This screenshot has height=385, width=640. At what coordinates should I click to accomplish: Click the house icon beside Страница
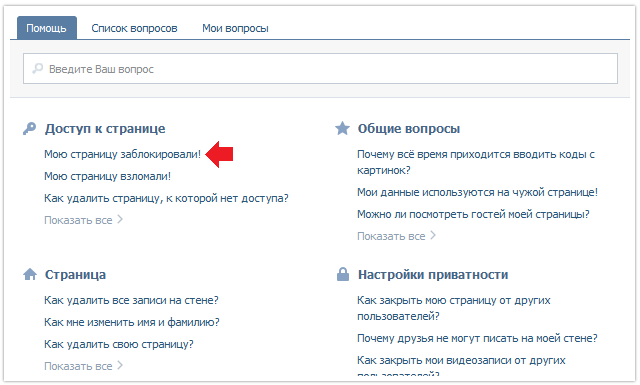[30, 274]
